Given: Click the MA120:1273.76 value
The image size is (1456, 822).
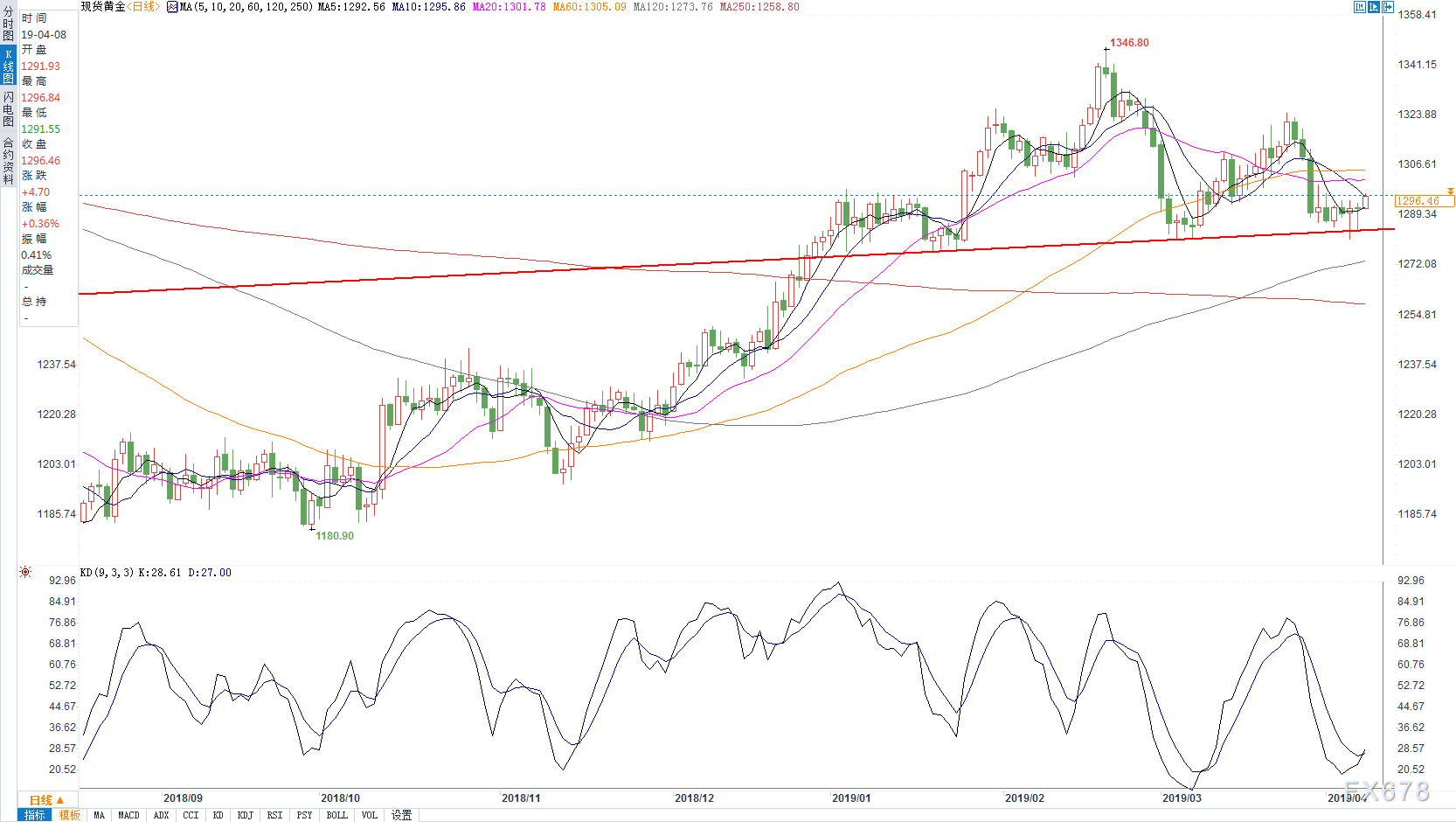Looking at the screenshot, I should pyautogui.click(x=673, y=7).
